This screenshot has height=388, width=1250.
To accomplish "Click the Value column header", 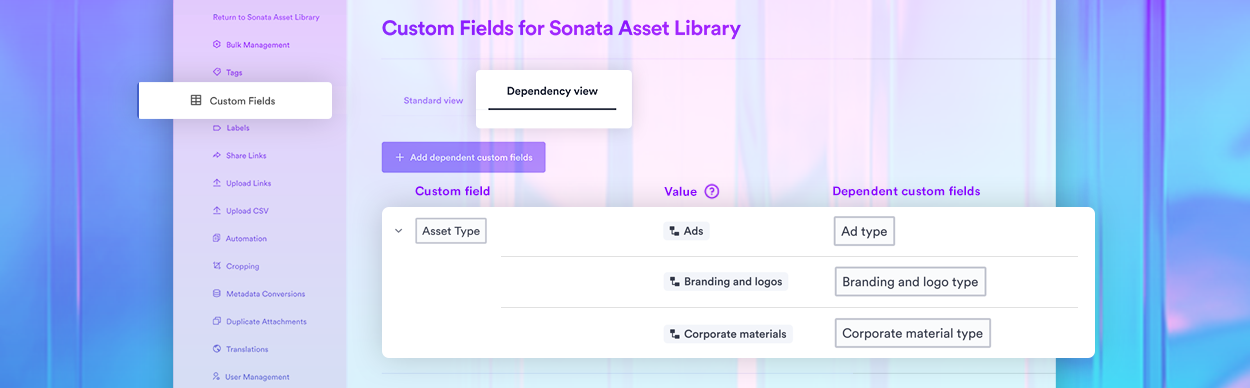I will pos(680,191).
